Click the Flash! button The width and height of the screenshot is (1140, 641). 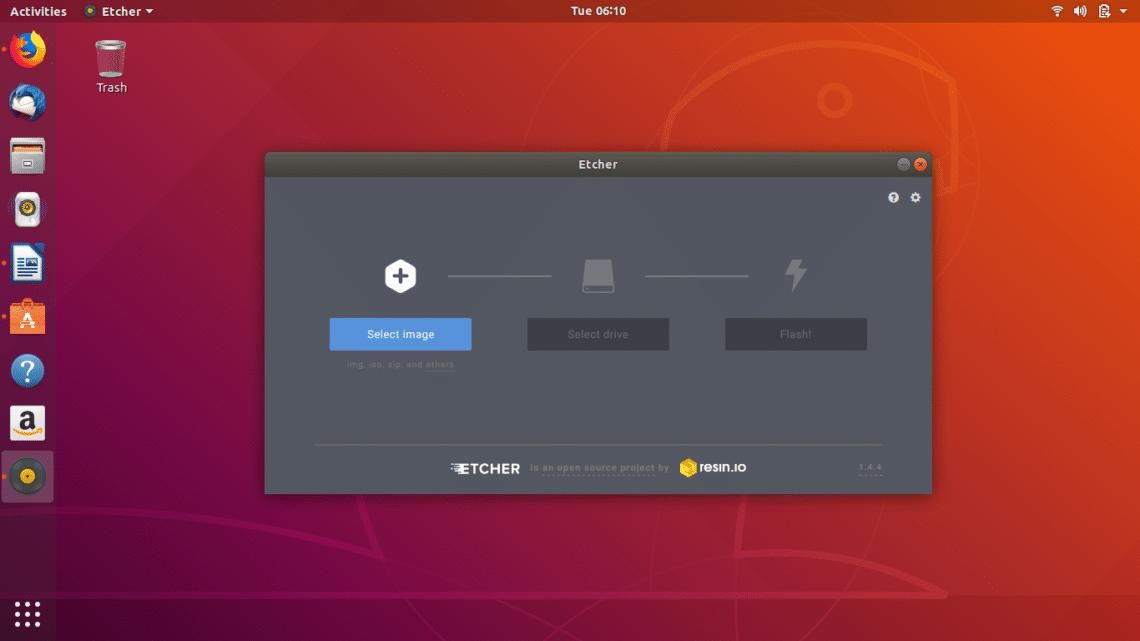796,334
